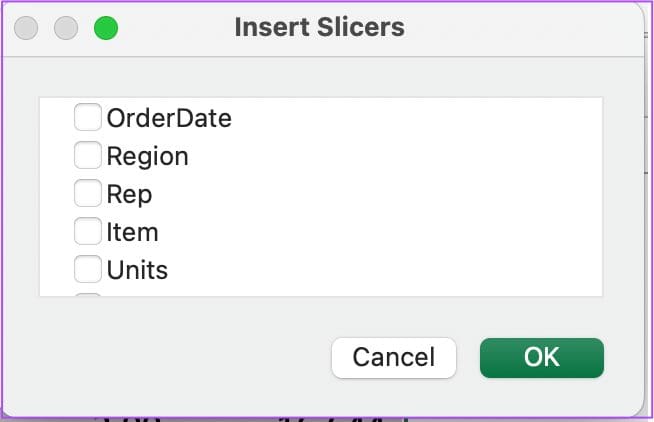Enable the Region field checkbox
The image size is (654, 422).
(x=88, y=156)
